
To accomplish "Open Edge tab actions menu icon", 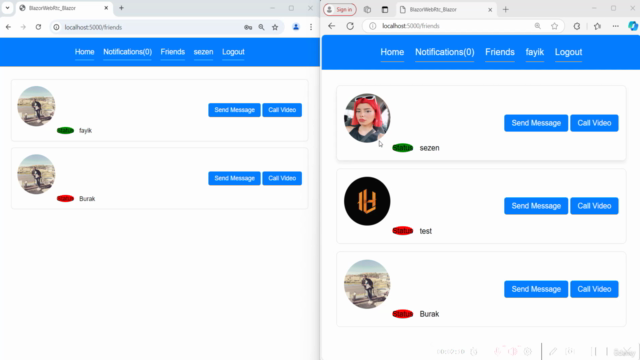I will point(385,9).
